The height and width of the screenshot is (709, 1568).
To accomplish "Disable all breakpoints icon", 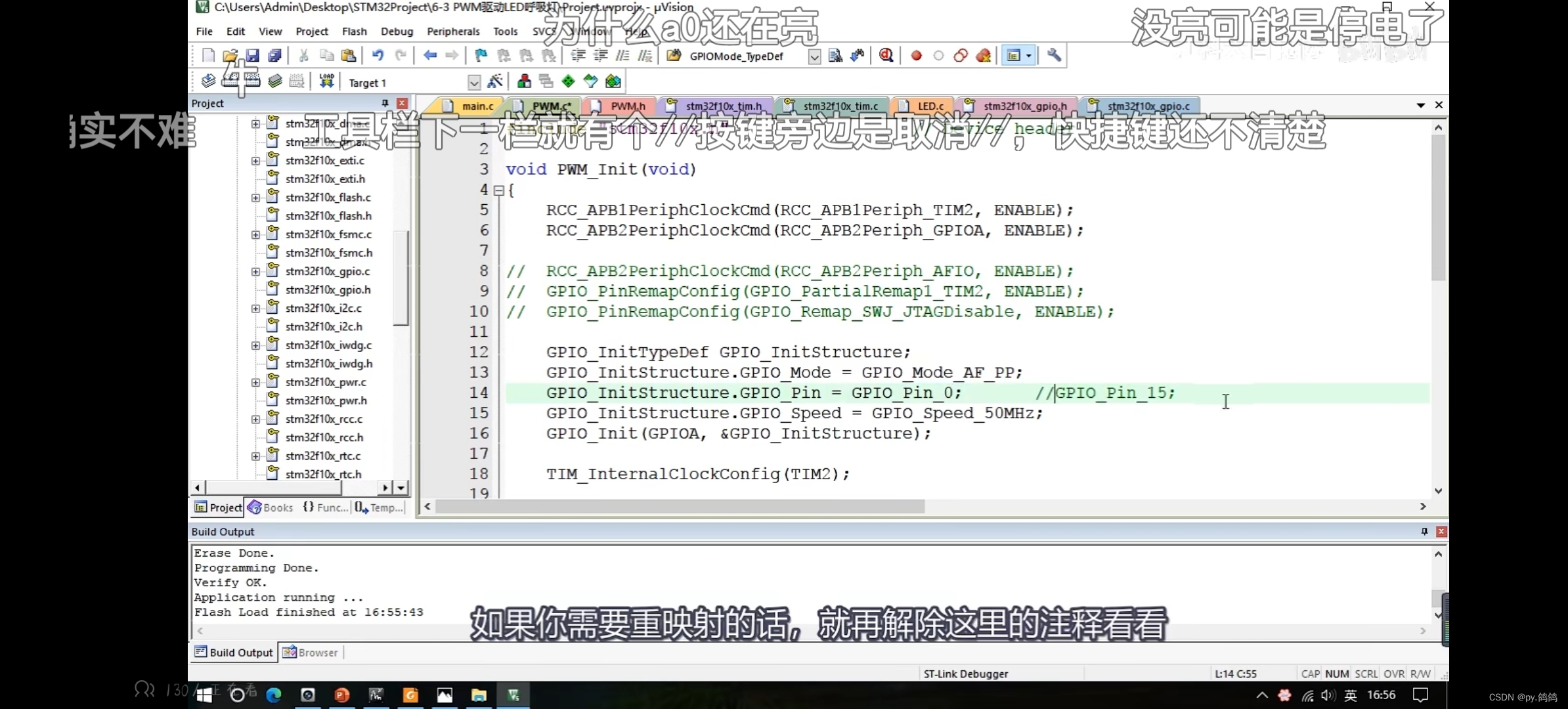I will tap(961, 56).
